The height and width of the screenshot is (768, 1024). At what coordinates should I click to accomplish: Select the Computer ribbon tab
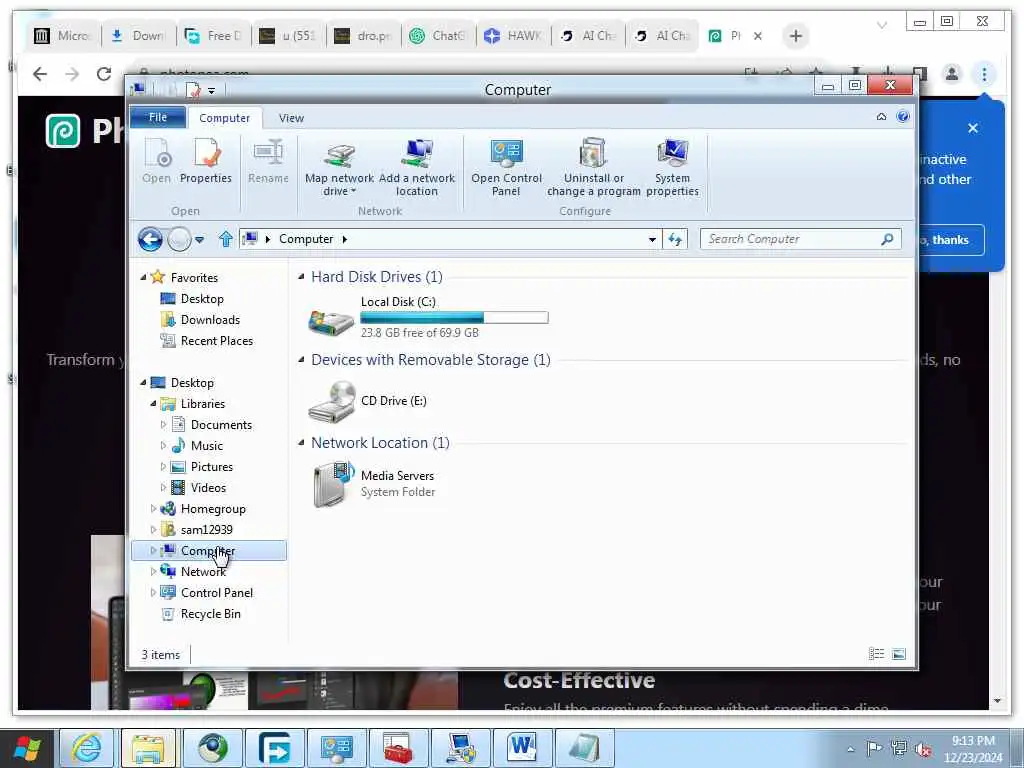point(225,118)
